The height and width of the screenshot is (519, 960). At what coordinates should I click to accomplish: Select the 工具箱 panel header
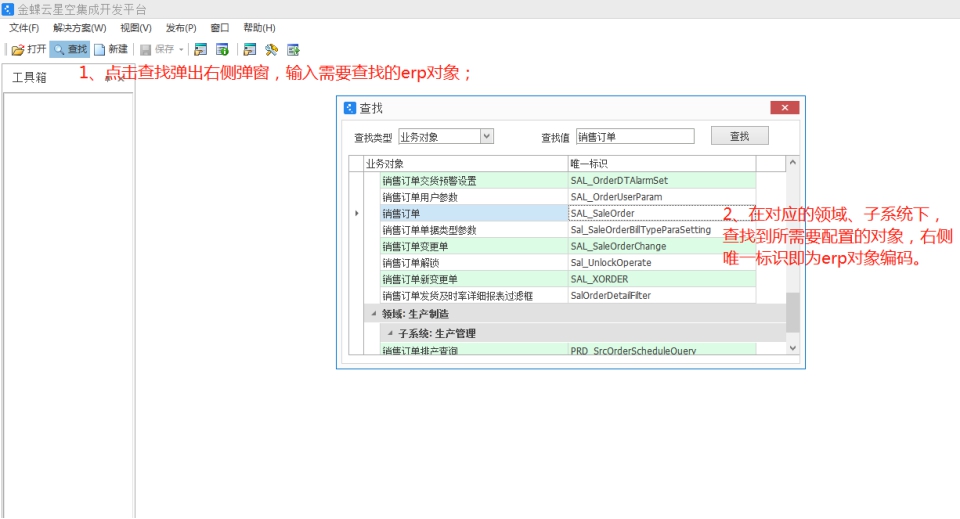pos(29,78)
